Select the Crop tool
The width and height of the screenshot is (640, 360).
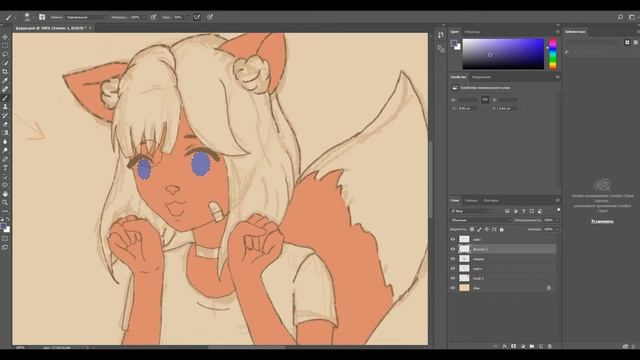pyautogui.click(x=5, y=72)
